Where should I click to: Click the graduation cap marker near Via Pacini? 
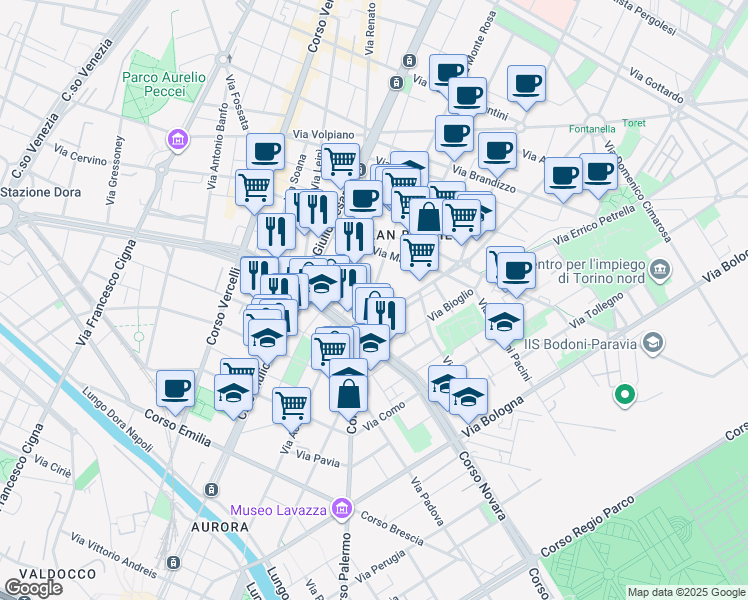pos(505,323)
